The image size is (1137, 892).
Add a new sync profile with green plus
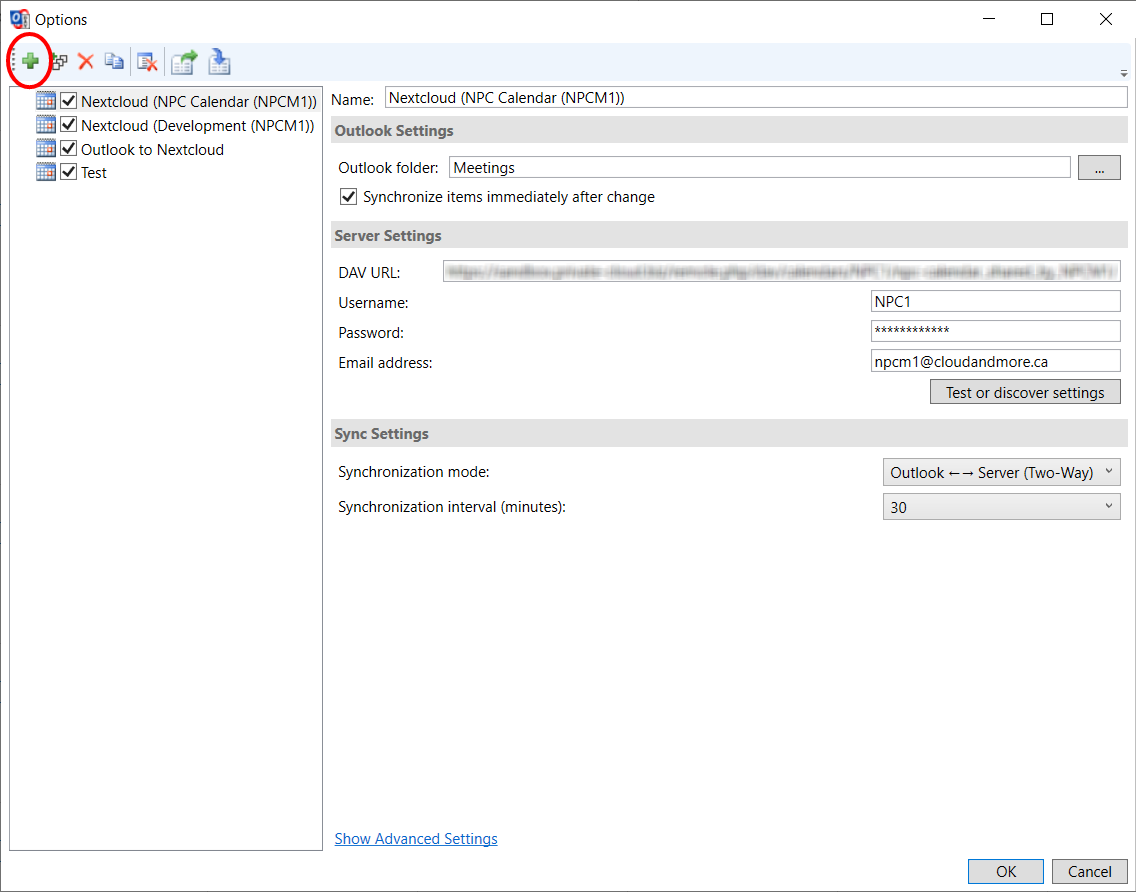[x=30, y=62]
